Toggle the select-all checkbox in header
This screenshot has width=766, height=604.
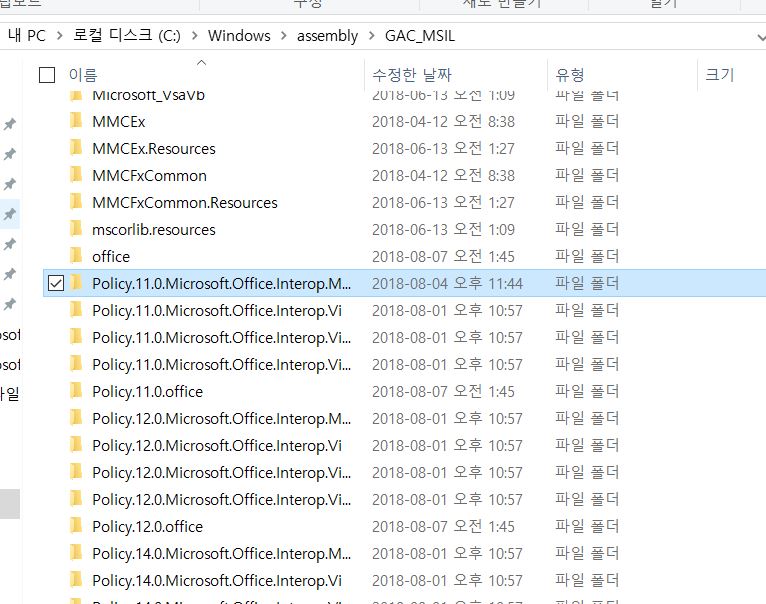(x=47, y=75)
